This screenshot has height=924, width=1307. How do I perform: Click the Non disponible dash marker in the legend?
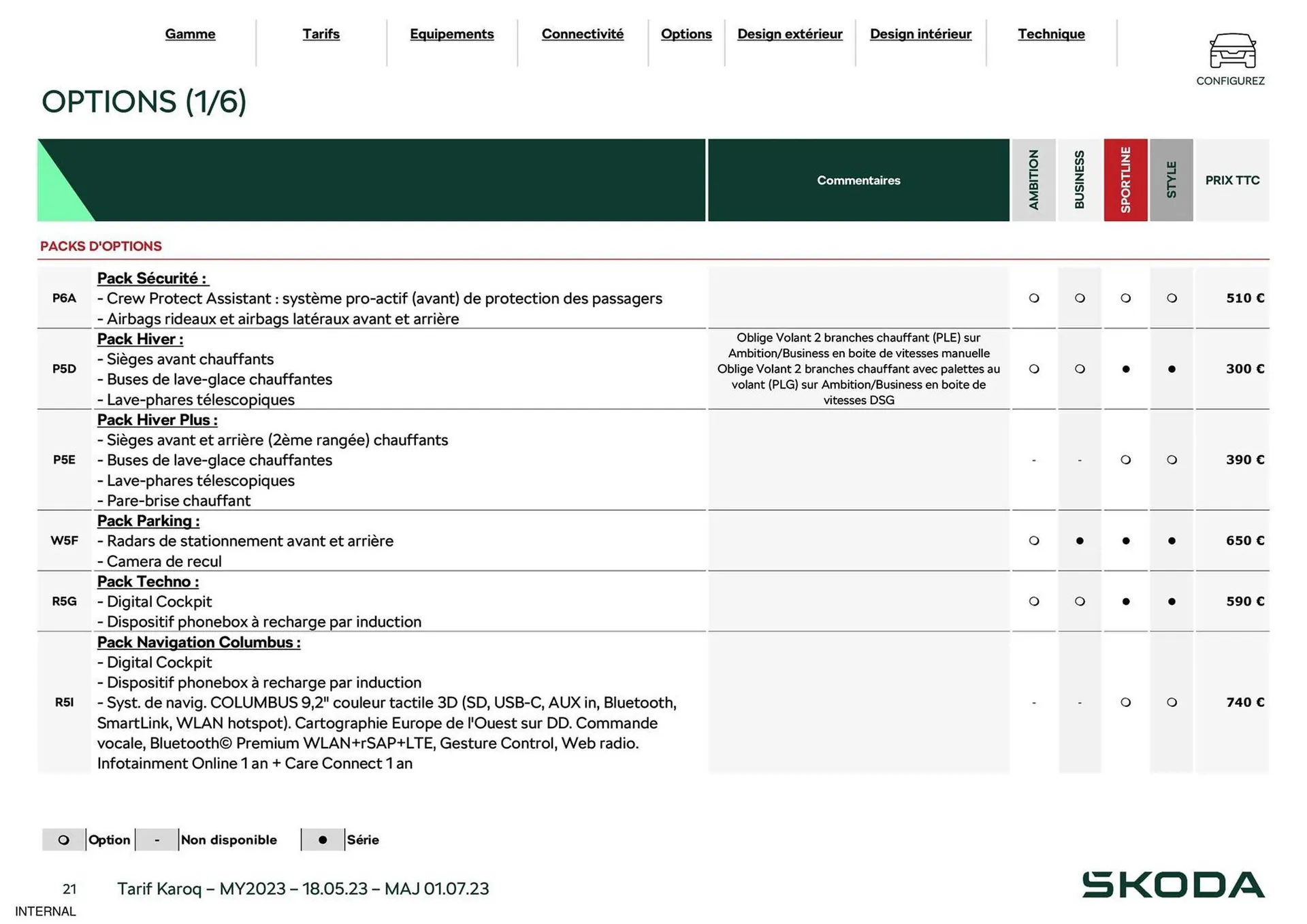point(157,840)
